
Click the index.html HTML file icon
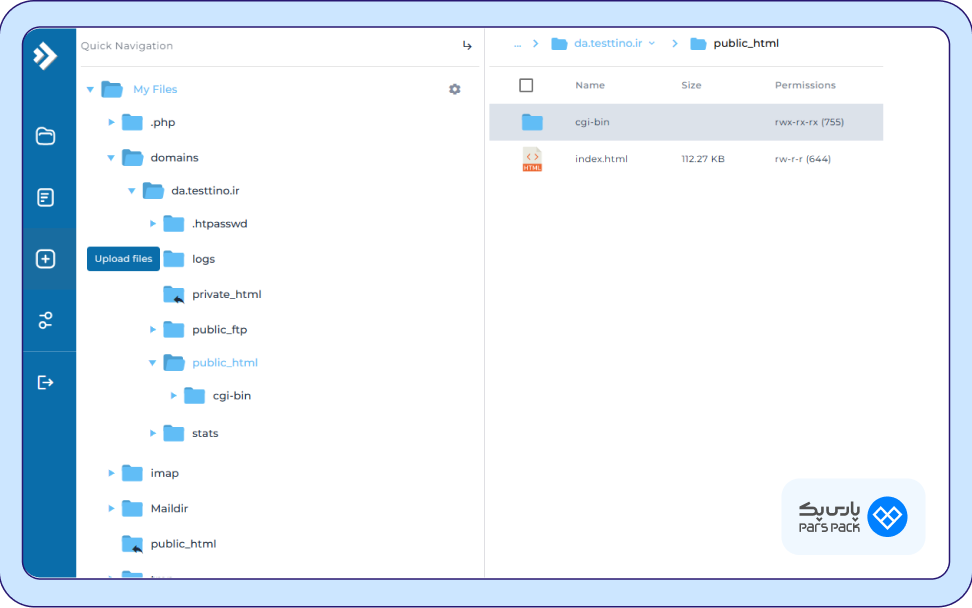pos(532,159)
